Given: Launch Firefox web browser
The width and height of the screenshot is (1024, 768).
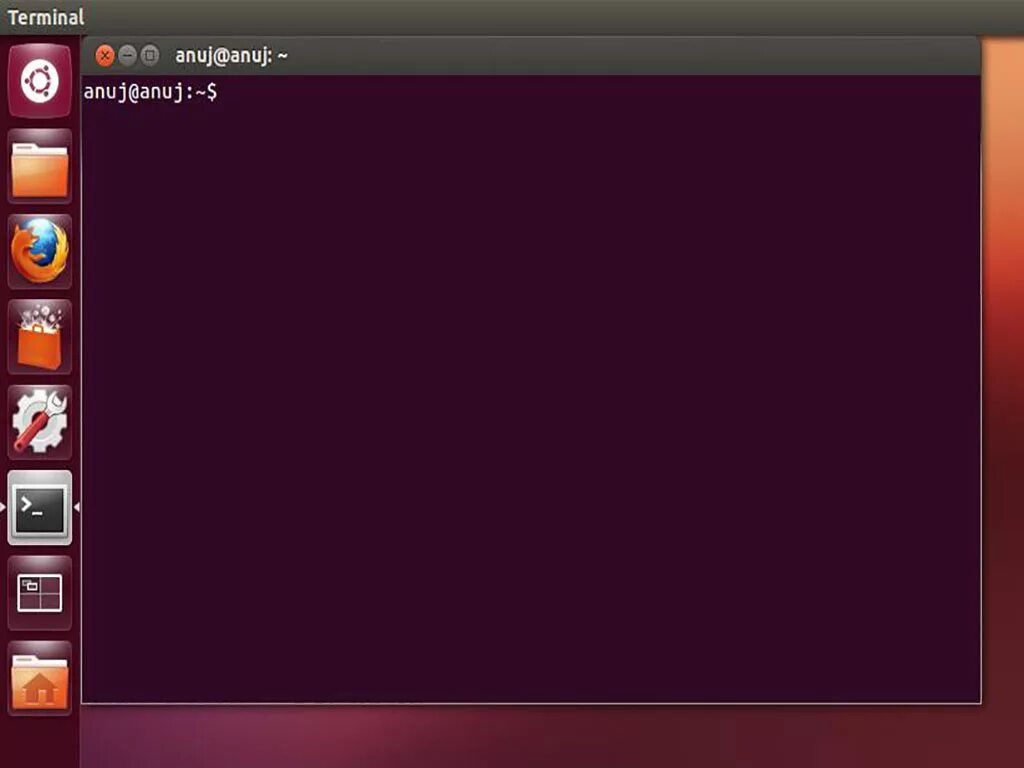Looking at the screenshot, I should pos(40,251).
